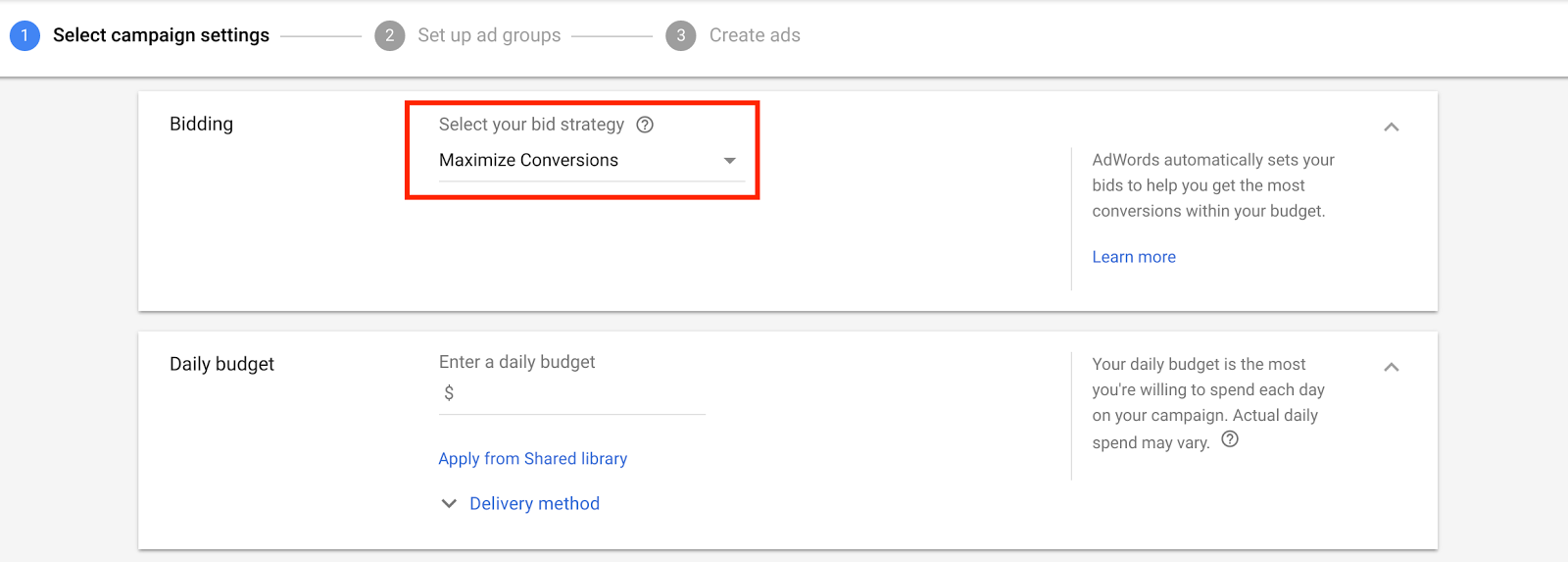Screen dimensions: 1568x562
Task: Click Apply from Shared library
Action: [532, 458]
